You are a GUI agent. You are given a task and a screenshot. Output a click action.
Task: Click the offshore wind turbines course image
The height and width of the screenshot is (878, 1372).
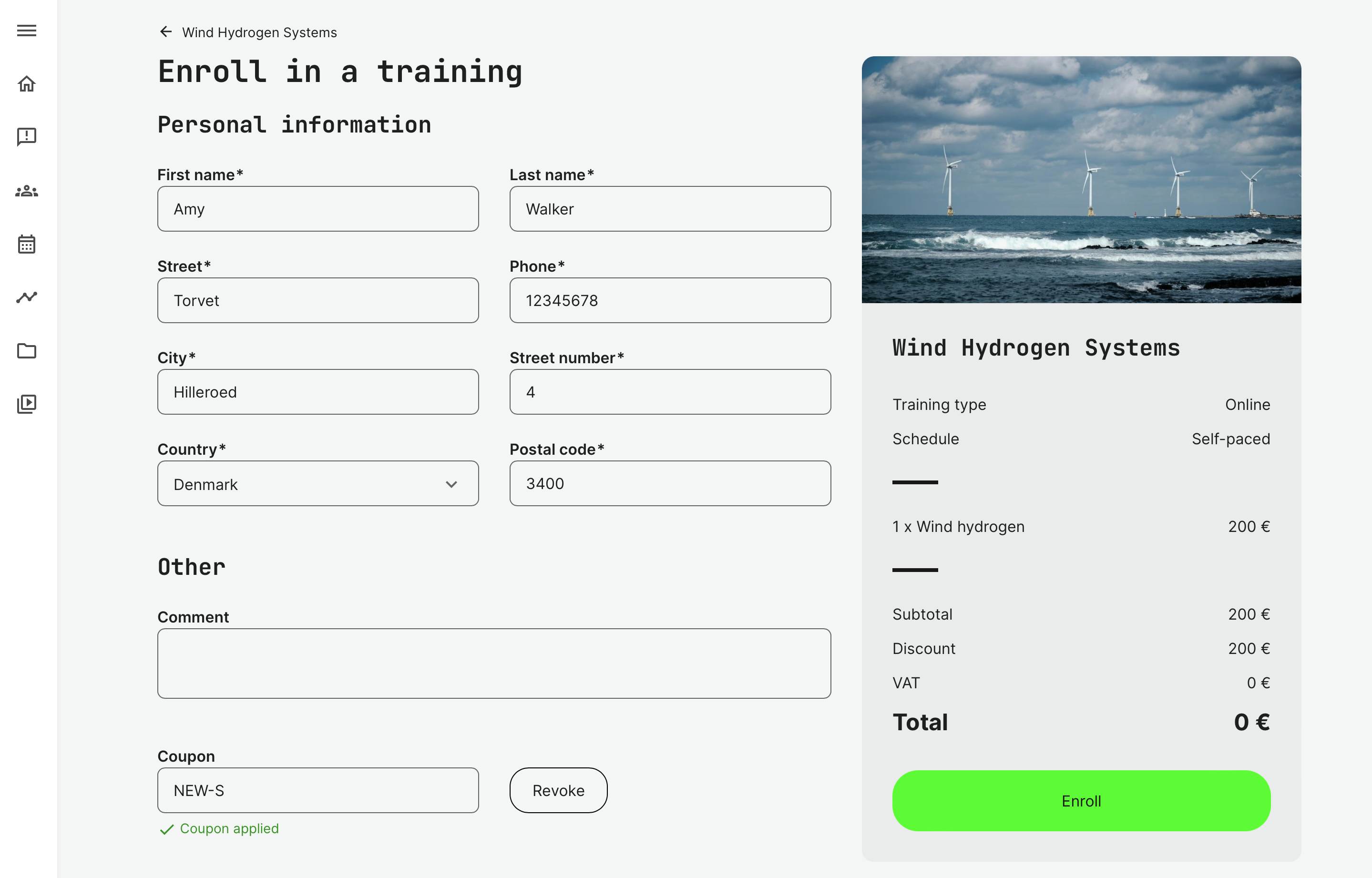coord(1081,179)
